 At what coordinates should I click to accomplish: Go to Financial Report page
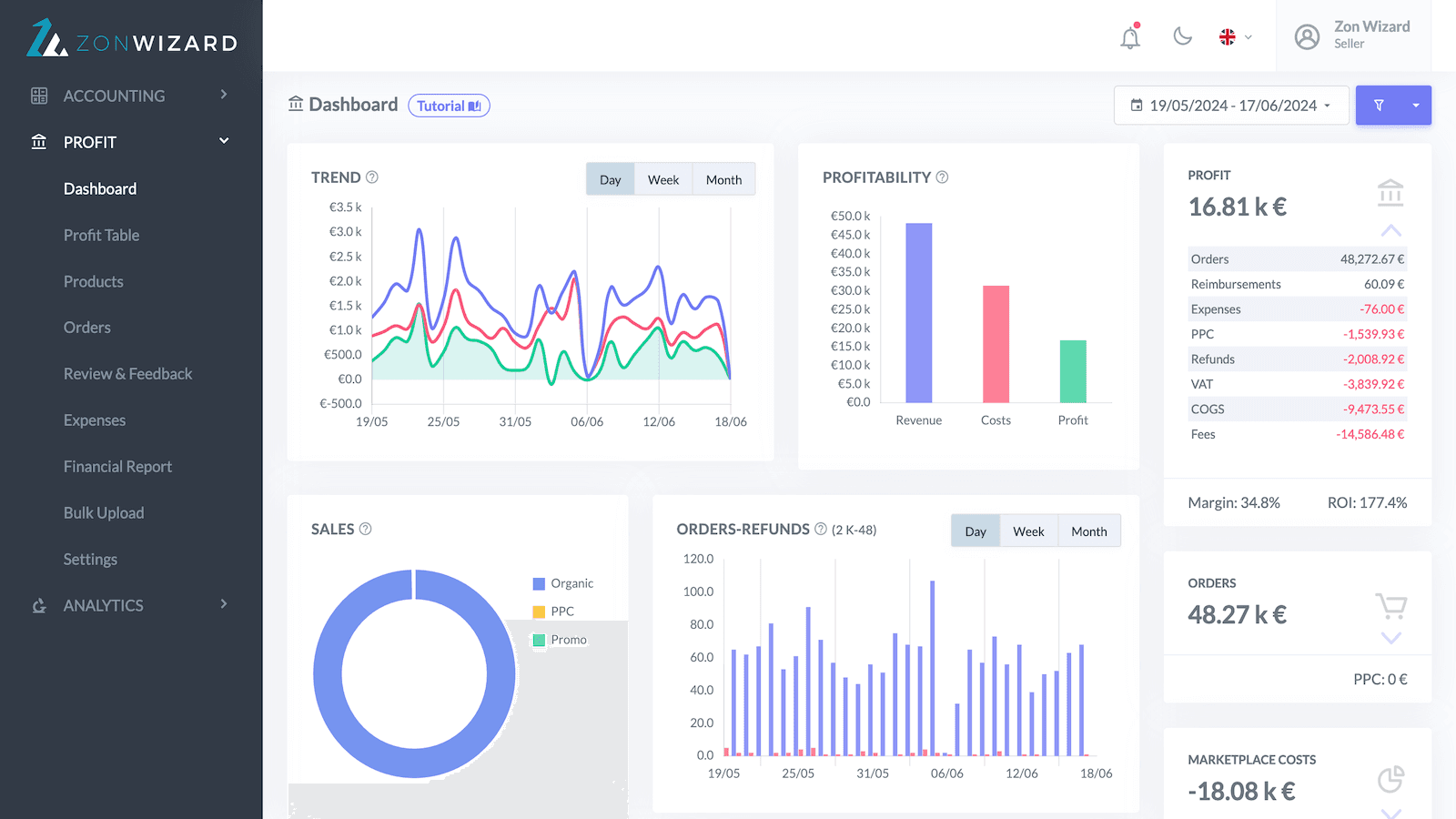[x=117, y=467]
